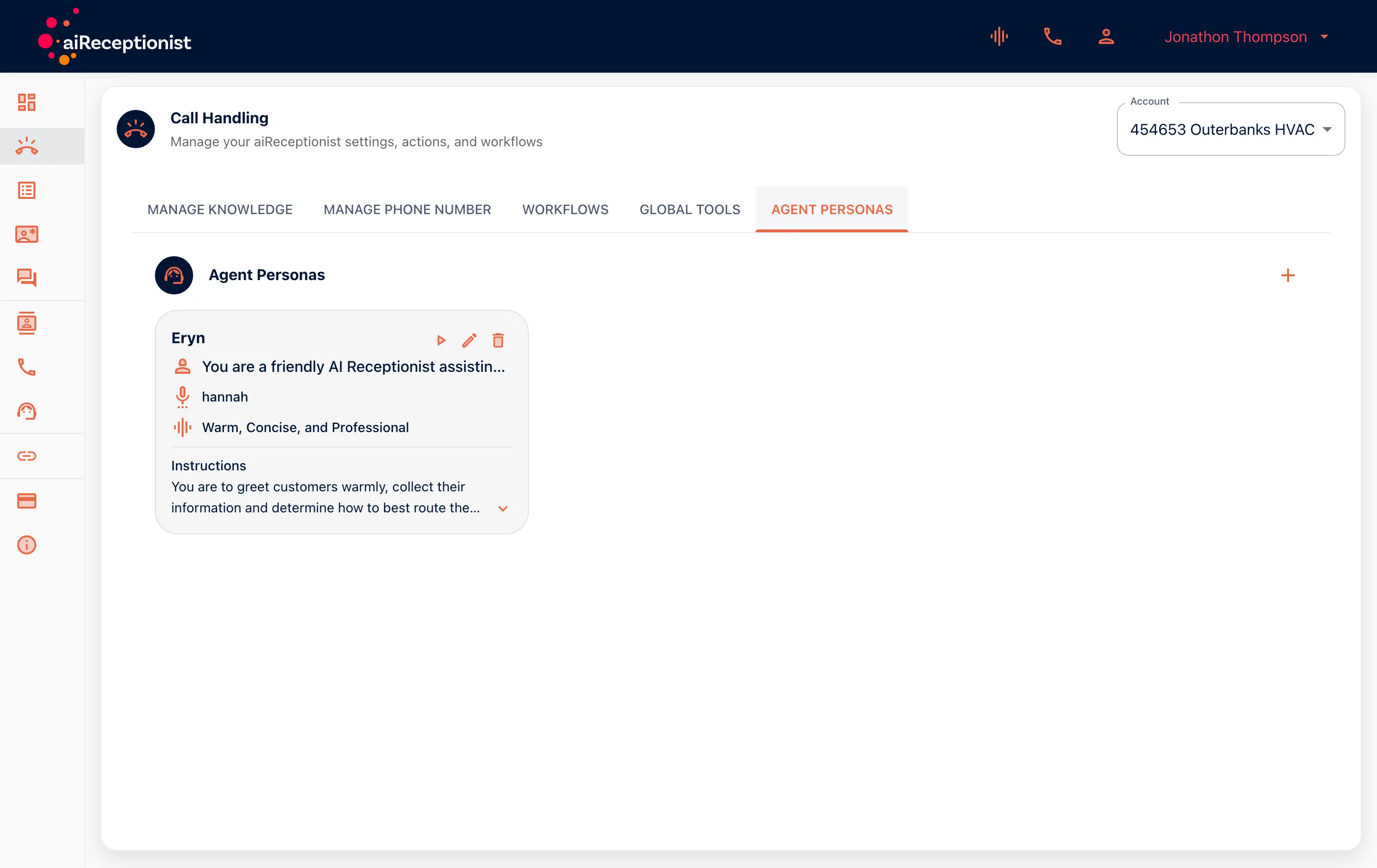Open the Account dropdown 454653 Outerbanks HVAC
Viewport: 1377px width, 868px height.
click(1231, 129)
